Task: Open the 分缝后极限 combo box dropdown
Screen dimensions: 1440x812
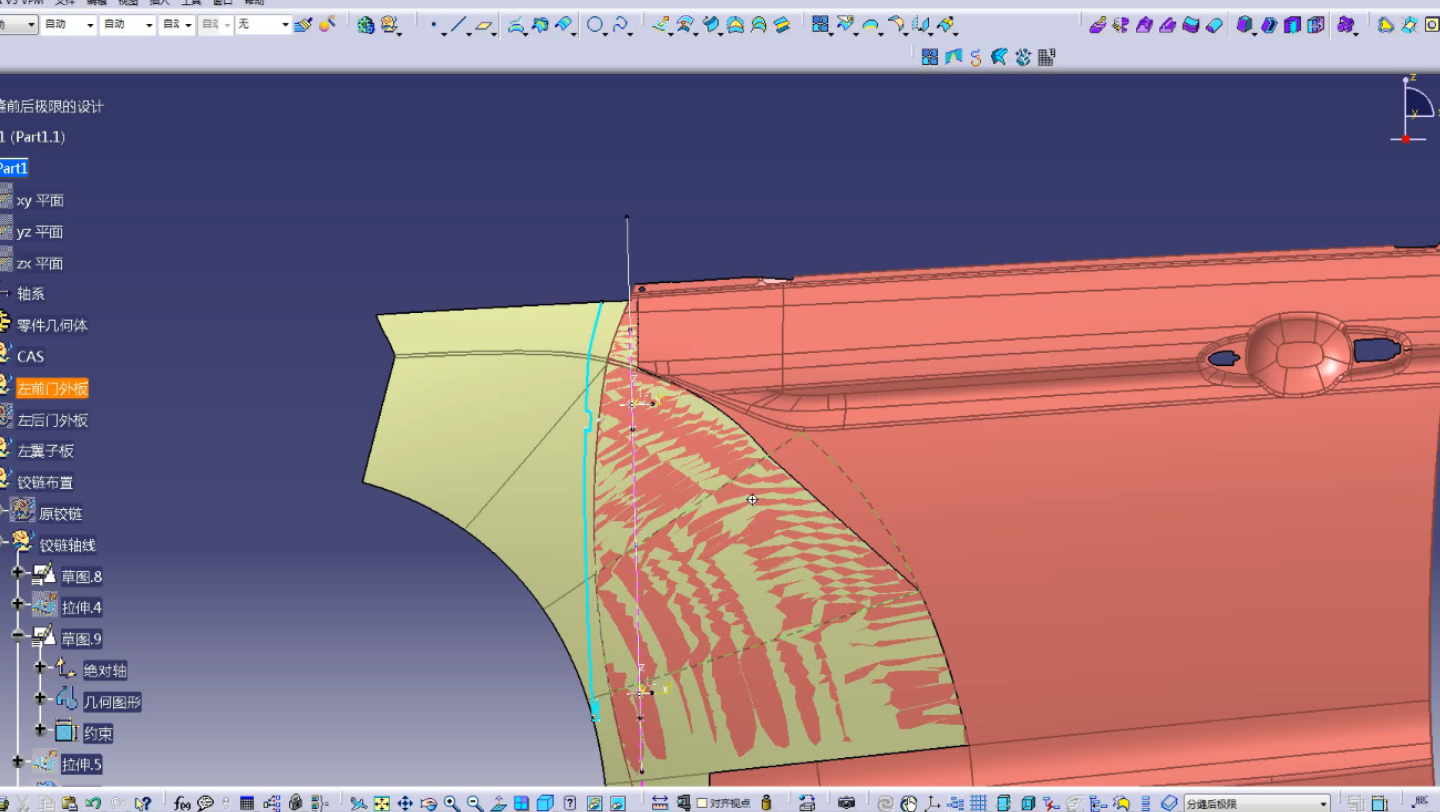Action: coord(1322,803)
